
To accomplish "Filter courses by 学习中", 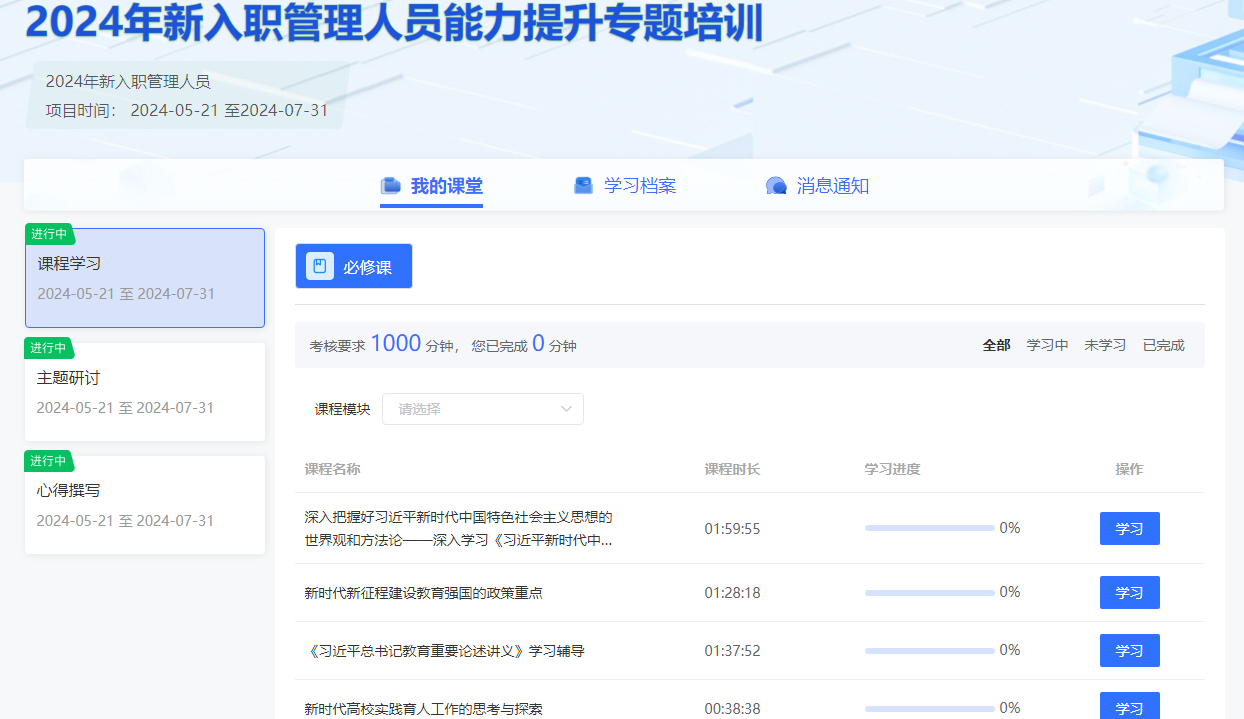I will [1047, 345].
